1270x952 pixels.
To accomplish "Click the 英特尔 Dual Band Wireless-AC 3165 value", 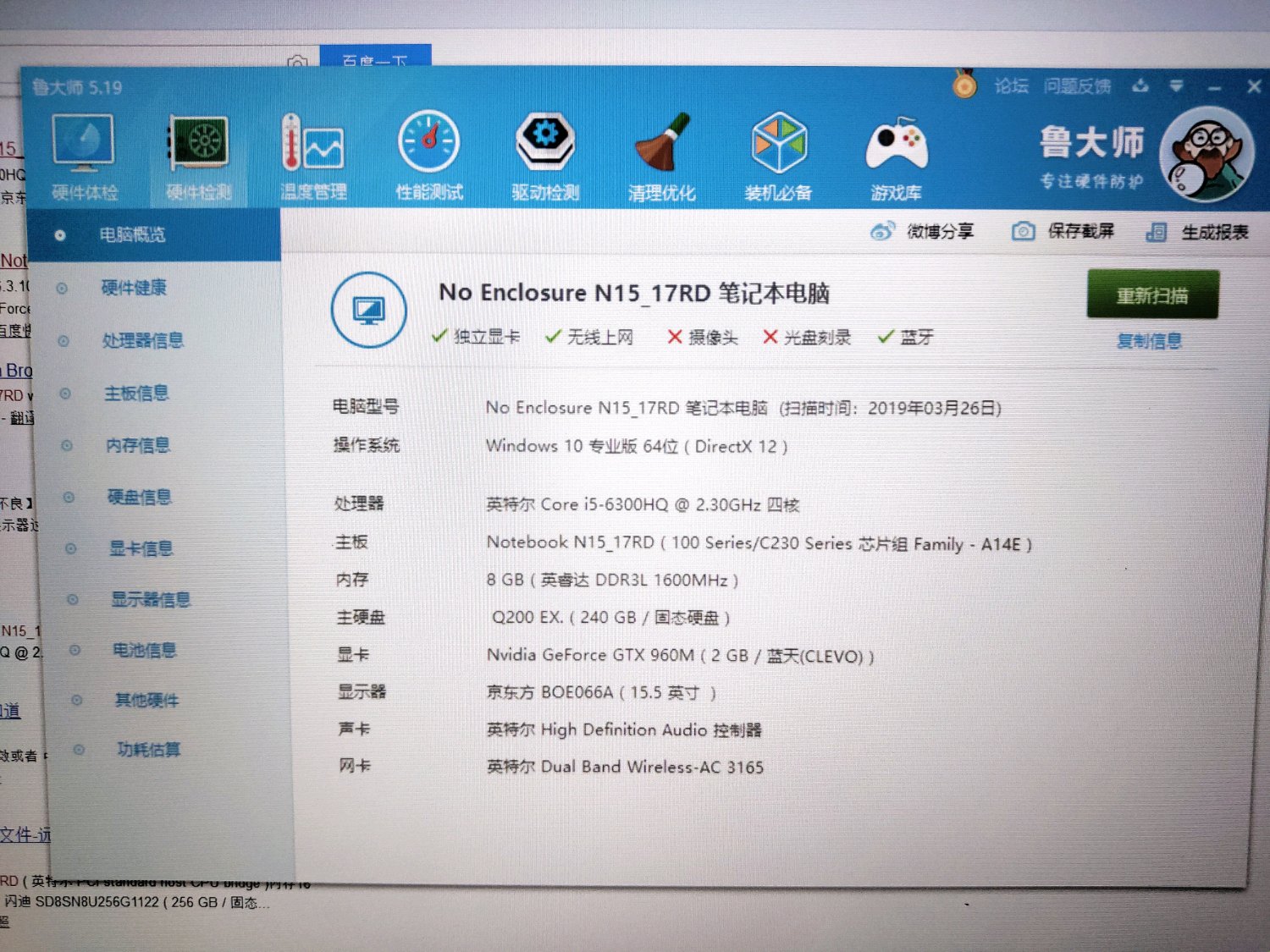I will click(625, 767).
